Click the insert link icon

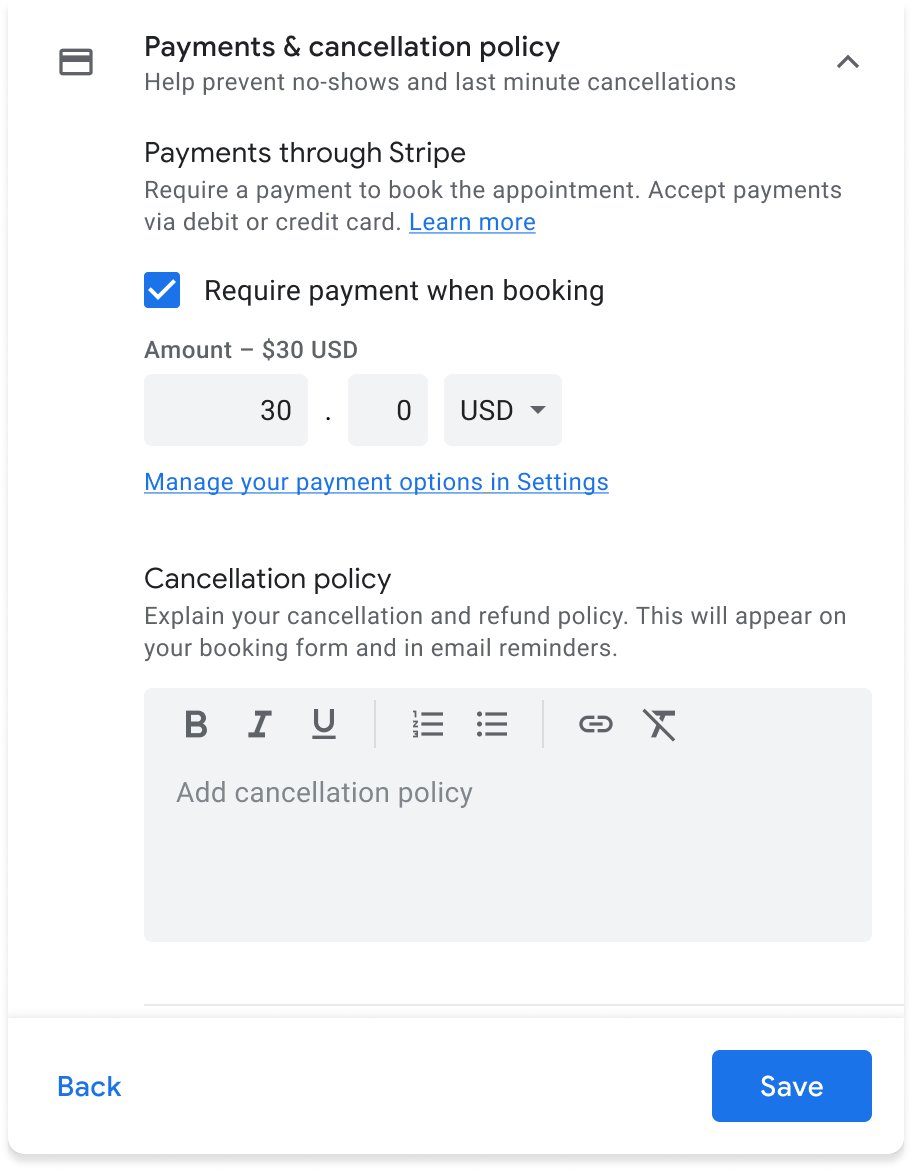pos(596,724)
